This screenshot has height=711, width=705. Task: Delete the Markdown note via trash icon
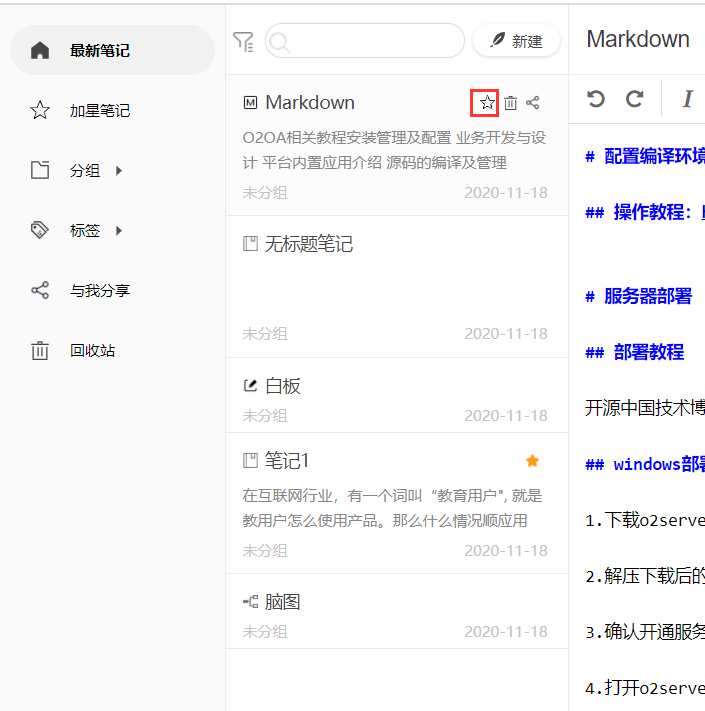coord(510,102)
